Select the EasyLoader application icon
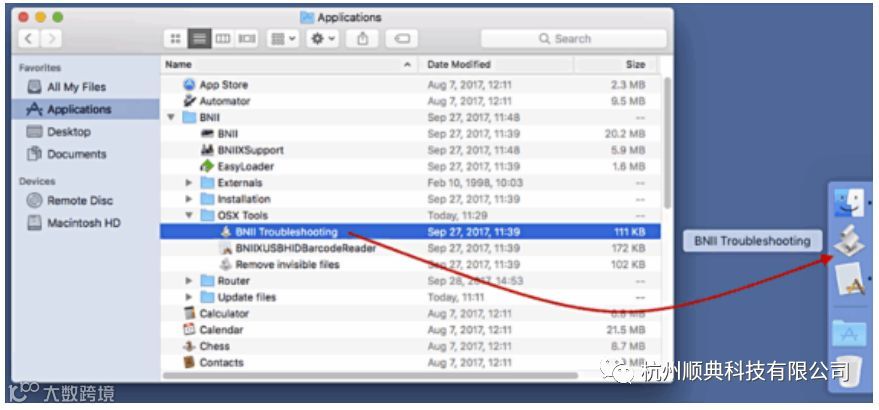 [x=208, y=167]
